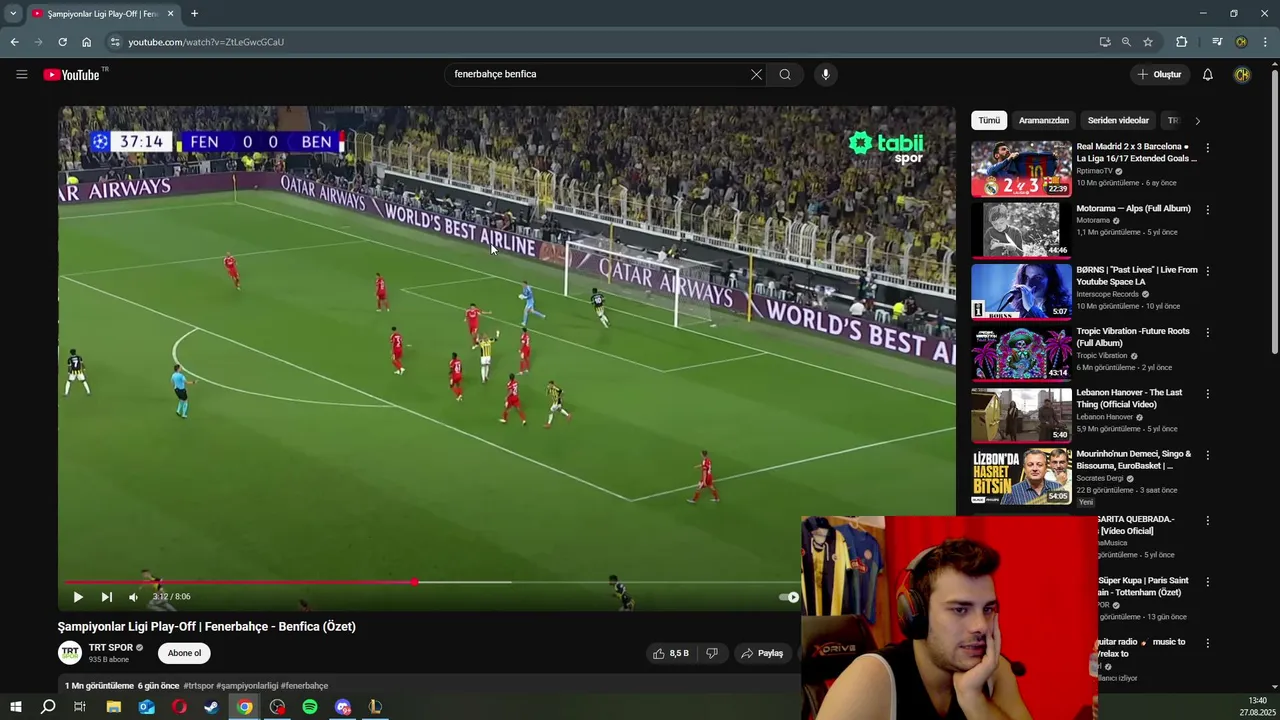Open Chrome three-dot menu

tap(1265, 42)
